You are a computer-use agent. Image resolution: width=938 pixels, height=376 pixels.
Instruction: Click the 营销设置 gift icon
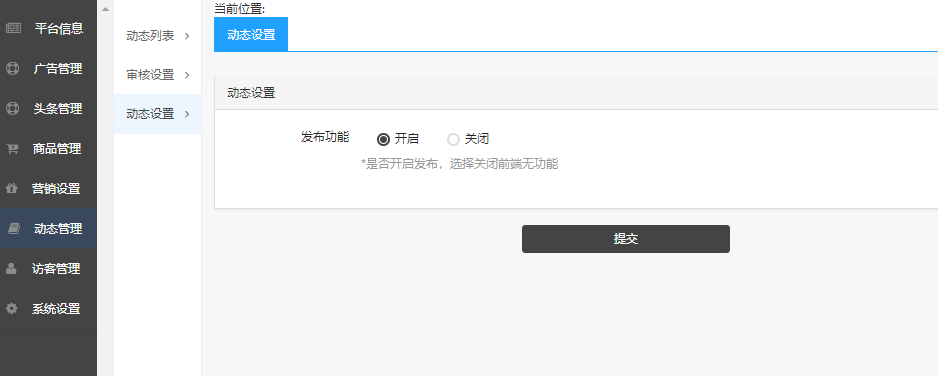pos(11,188)
